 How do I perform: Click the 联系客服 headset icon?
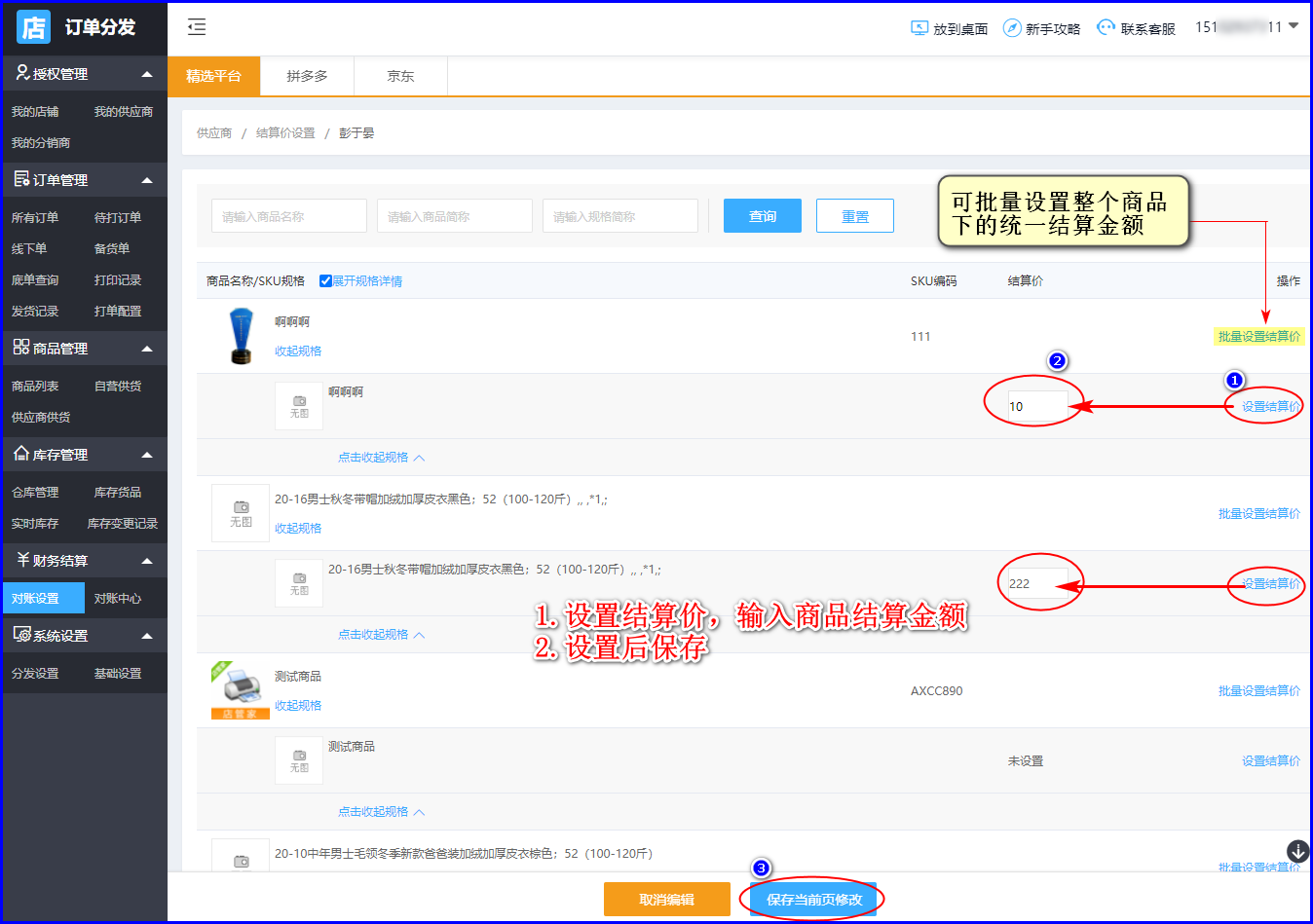1106,28
